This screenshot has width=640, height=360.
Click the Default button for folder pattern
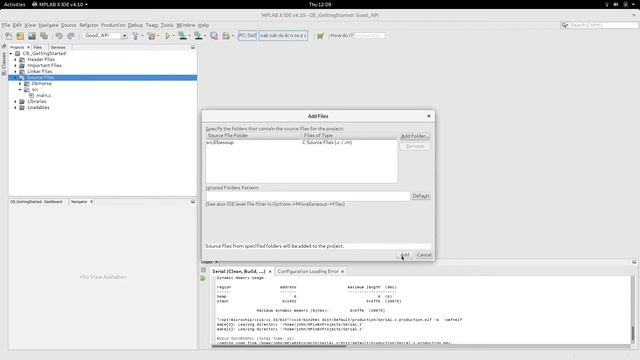tap(420, 196)
